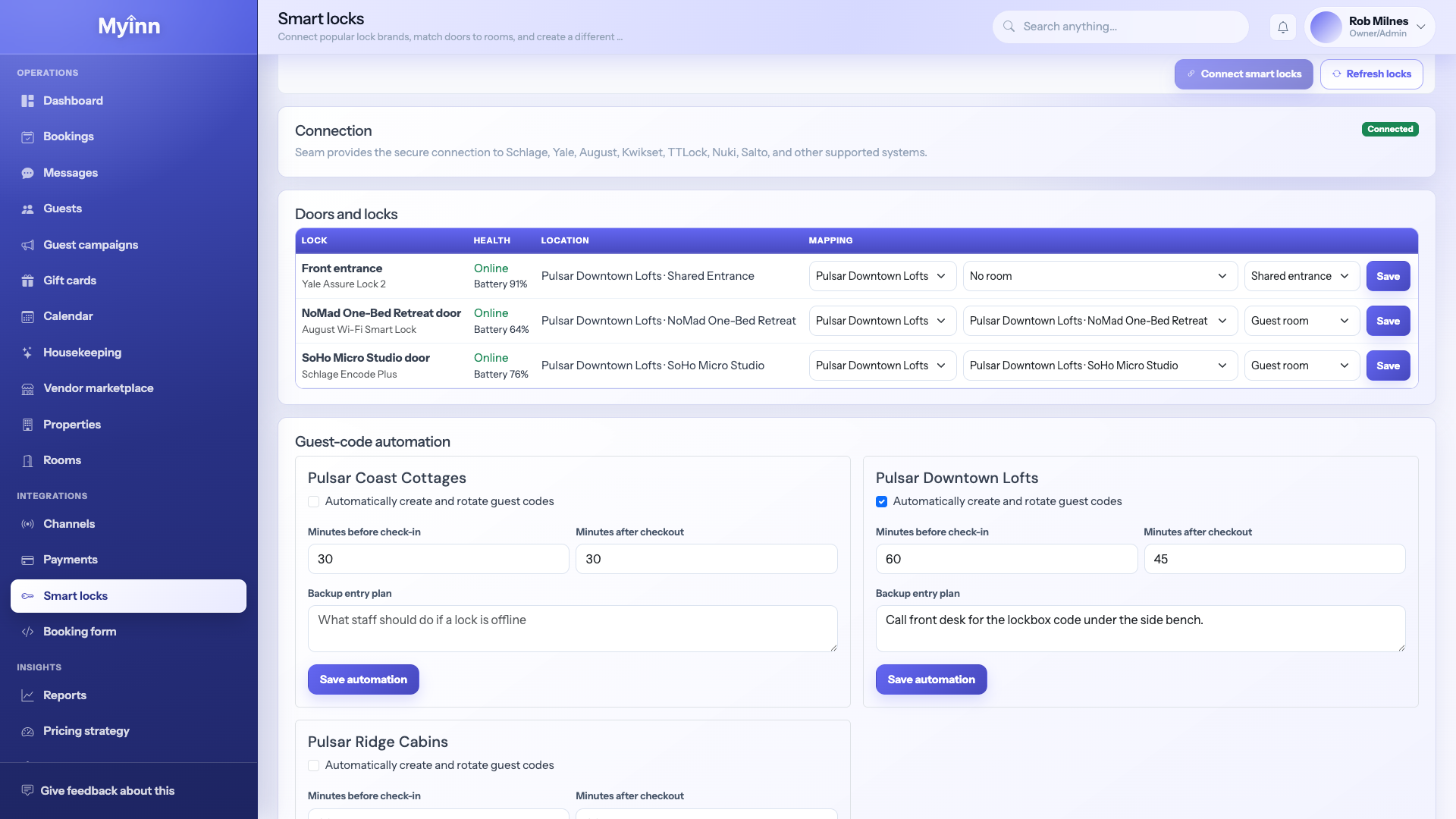Click Downtown Lofts minutes before check-in field
Viewport: 1456px width, 819px height.
point(1006,559)
